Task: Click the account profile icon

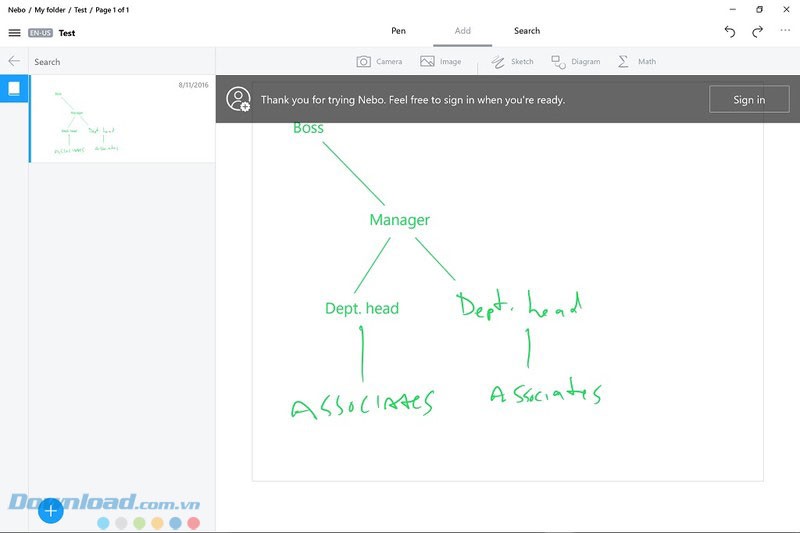Action: (x=238, y=99)
